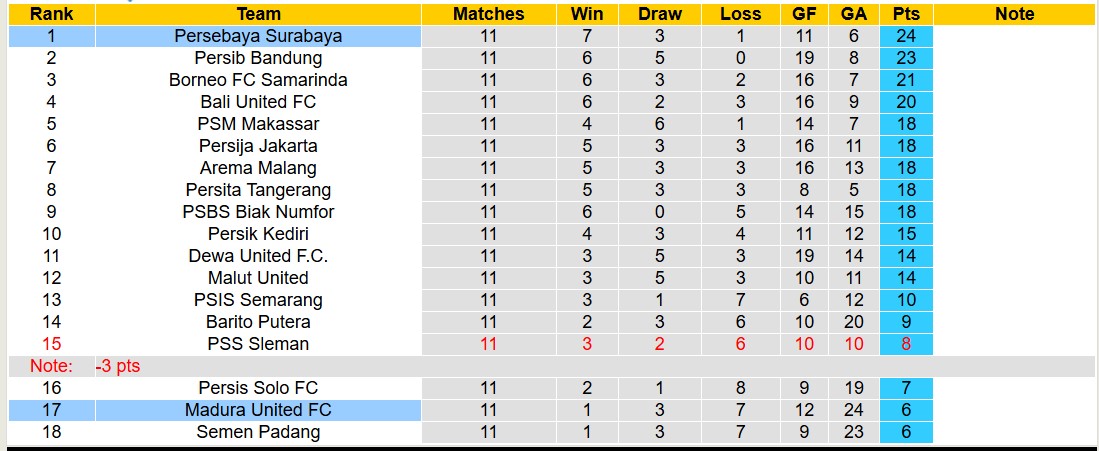
Task: Click the Draw column header
Action: click(660, 14)
